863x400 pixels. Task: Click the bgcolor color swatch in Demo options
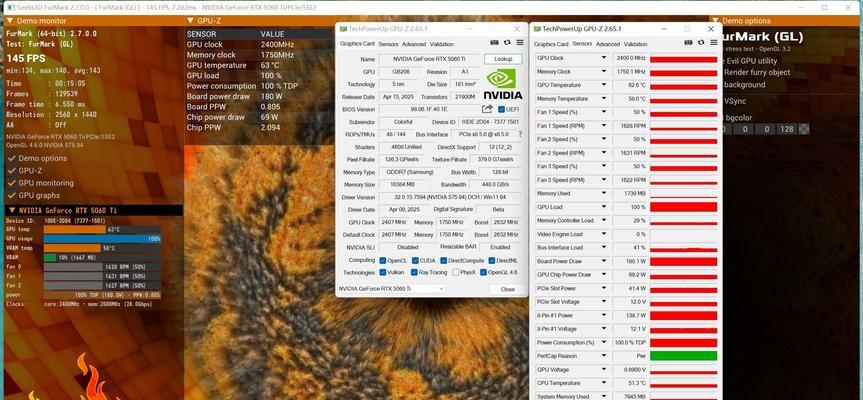coord(804,129)
